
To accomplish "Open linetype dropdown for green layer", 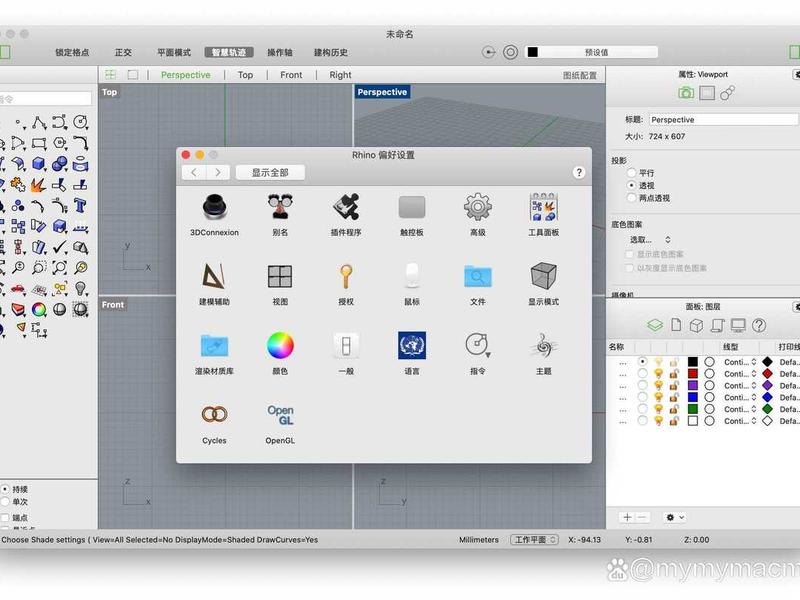I will pos(740,409).
